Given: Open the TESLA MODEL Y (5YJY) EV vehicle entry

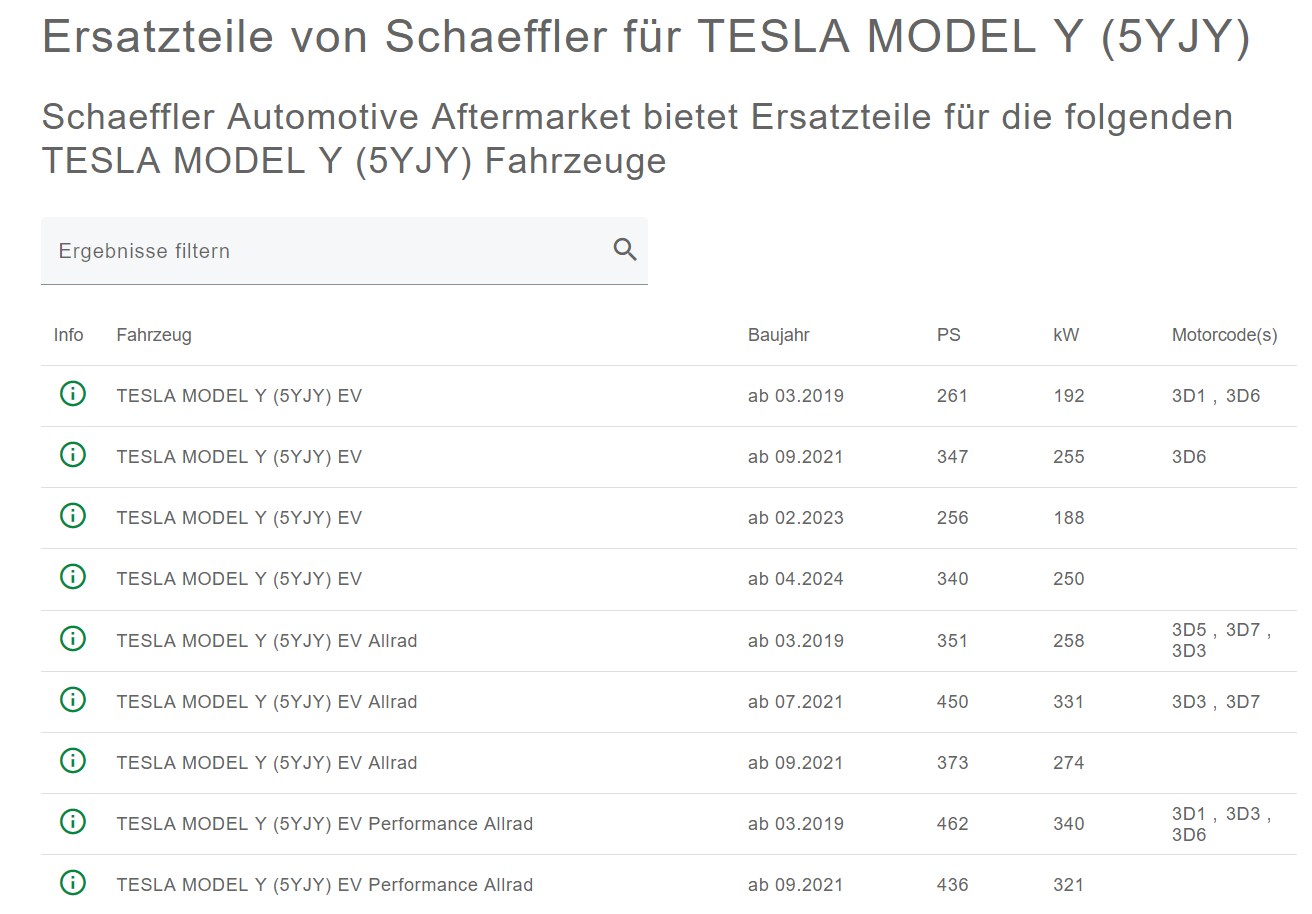Looking at the screenshot, I should pos(239,395).
